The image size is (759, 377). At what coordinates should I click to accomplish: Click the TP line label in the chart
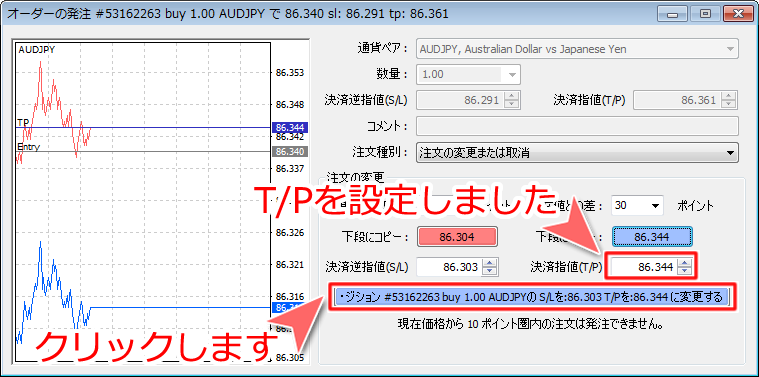tap(23, 122)
